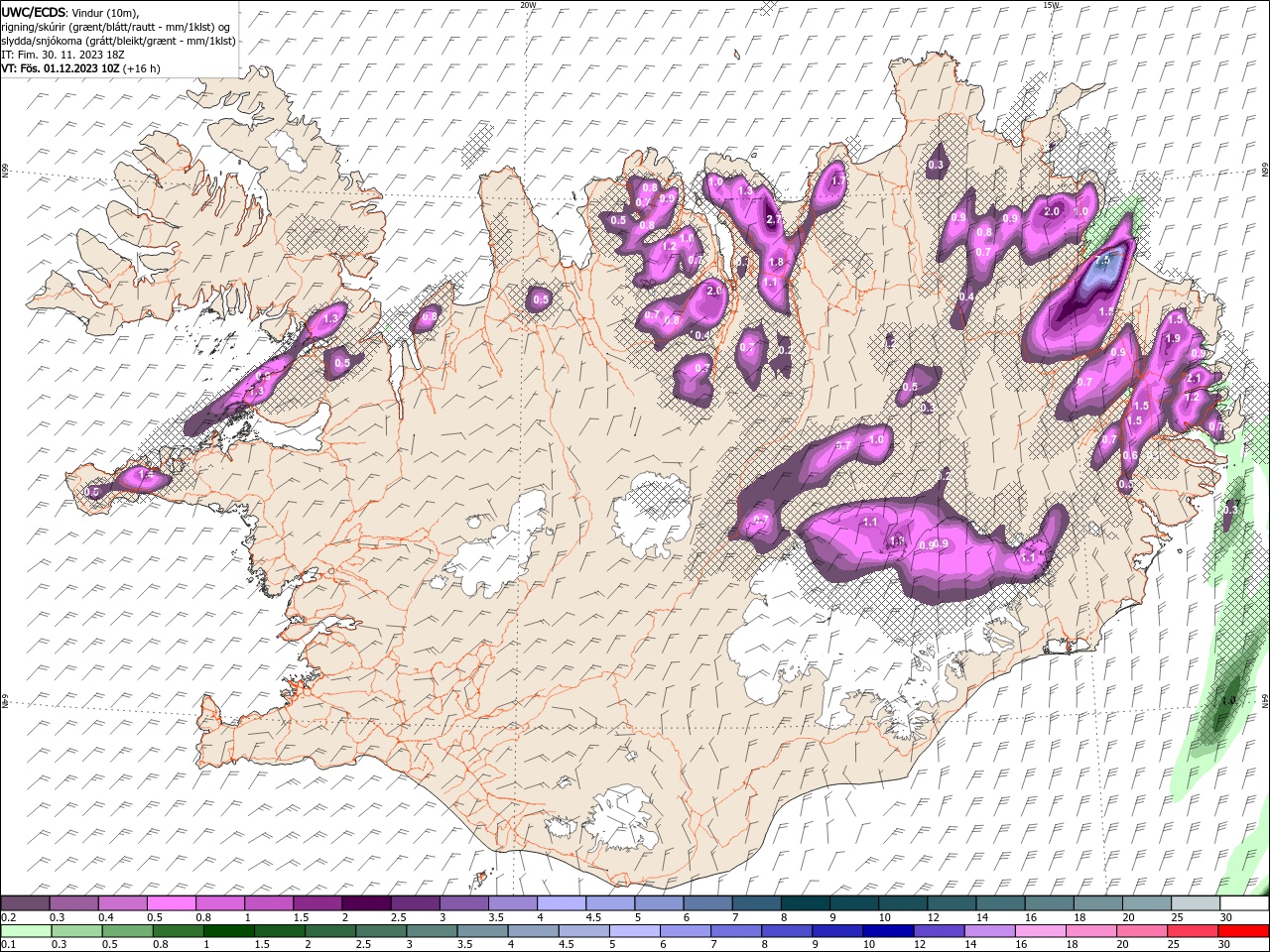Click the 2.5 mm swatch in the bottom rain scale
Screen dimensions: 1270x952
pos(380,931)
